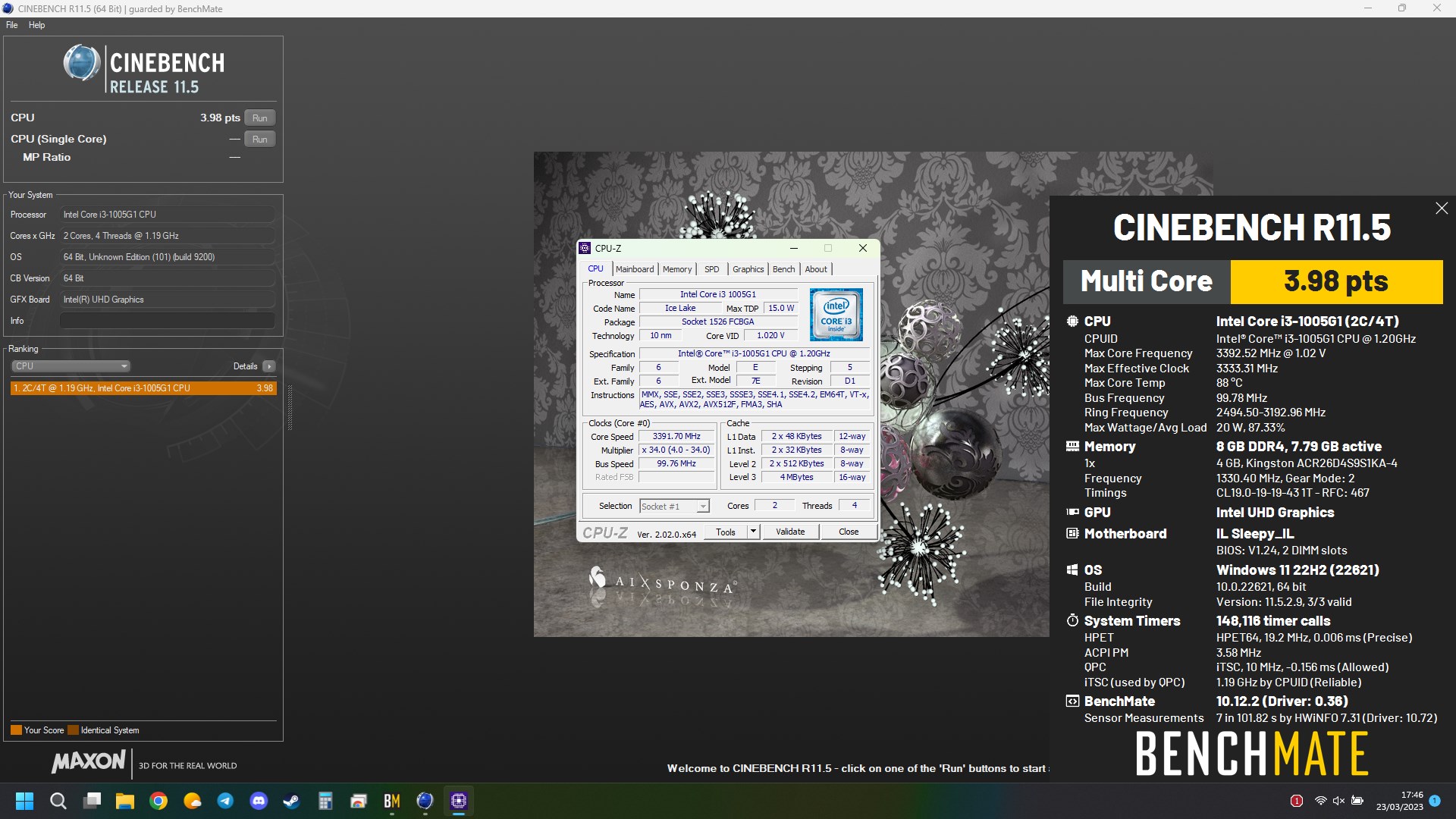Click the CPU-Z title bar icon

(x=585, y=248)
